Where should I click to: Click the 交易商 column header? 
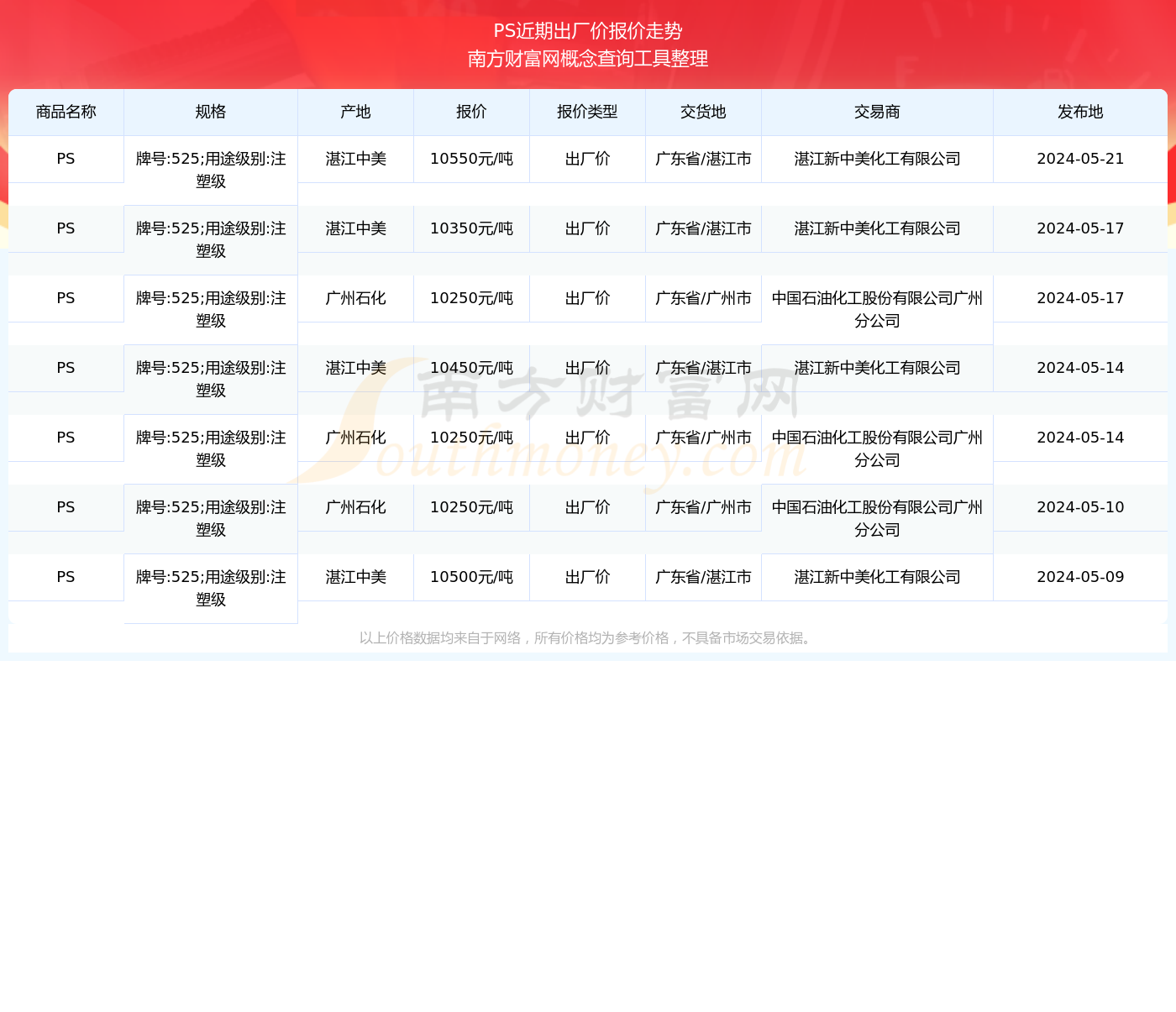(x=877, y=112)
